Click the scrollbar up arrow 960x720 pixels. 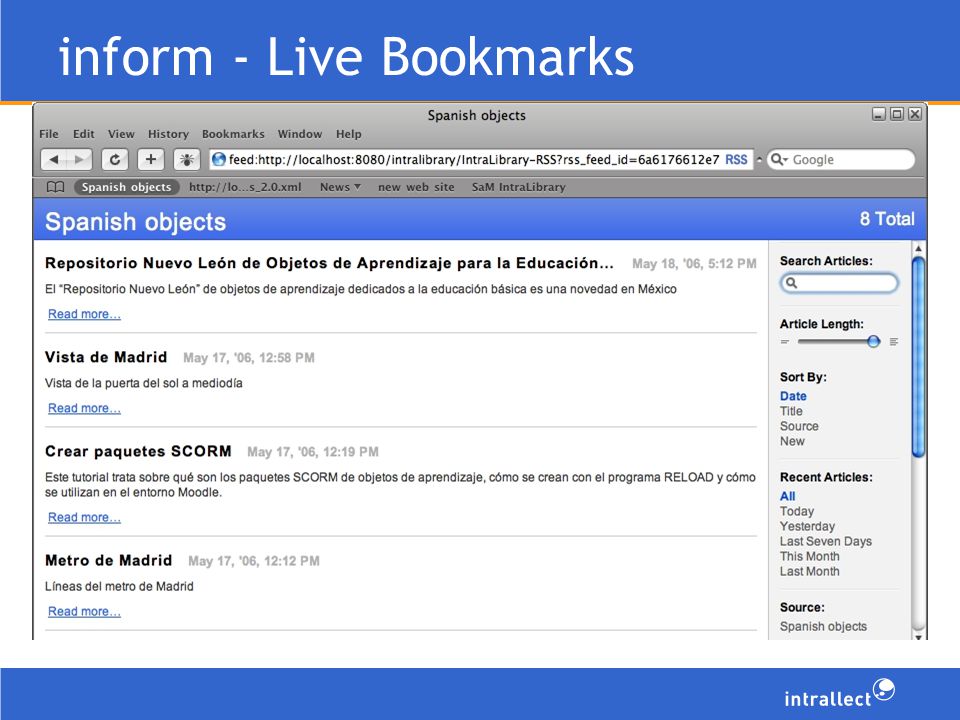(918, 249)
